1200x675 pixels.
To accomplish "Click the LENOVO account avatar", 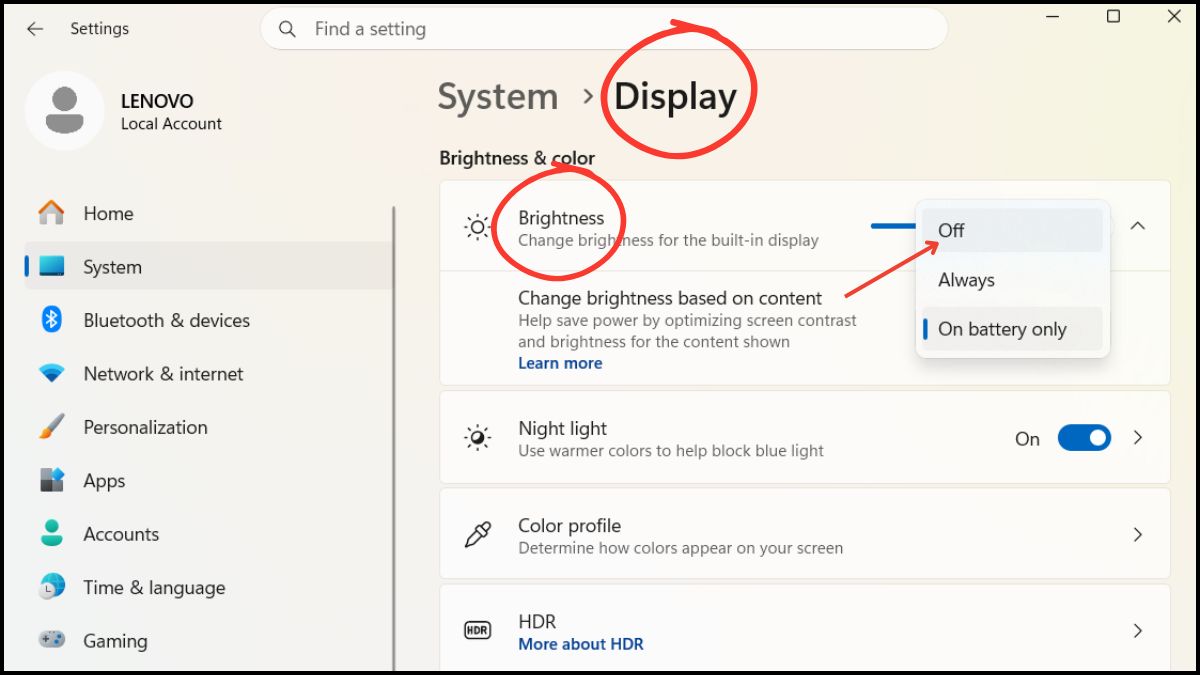I will tap(65, 111).
